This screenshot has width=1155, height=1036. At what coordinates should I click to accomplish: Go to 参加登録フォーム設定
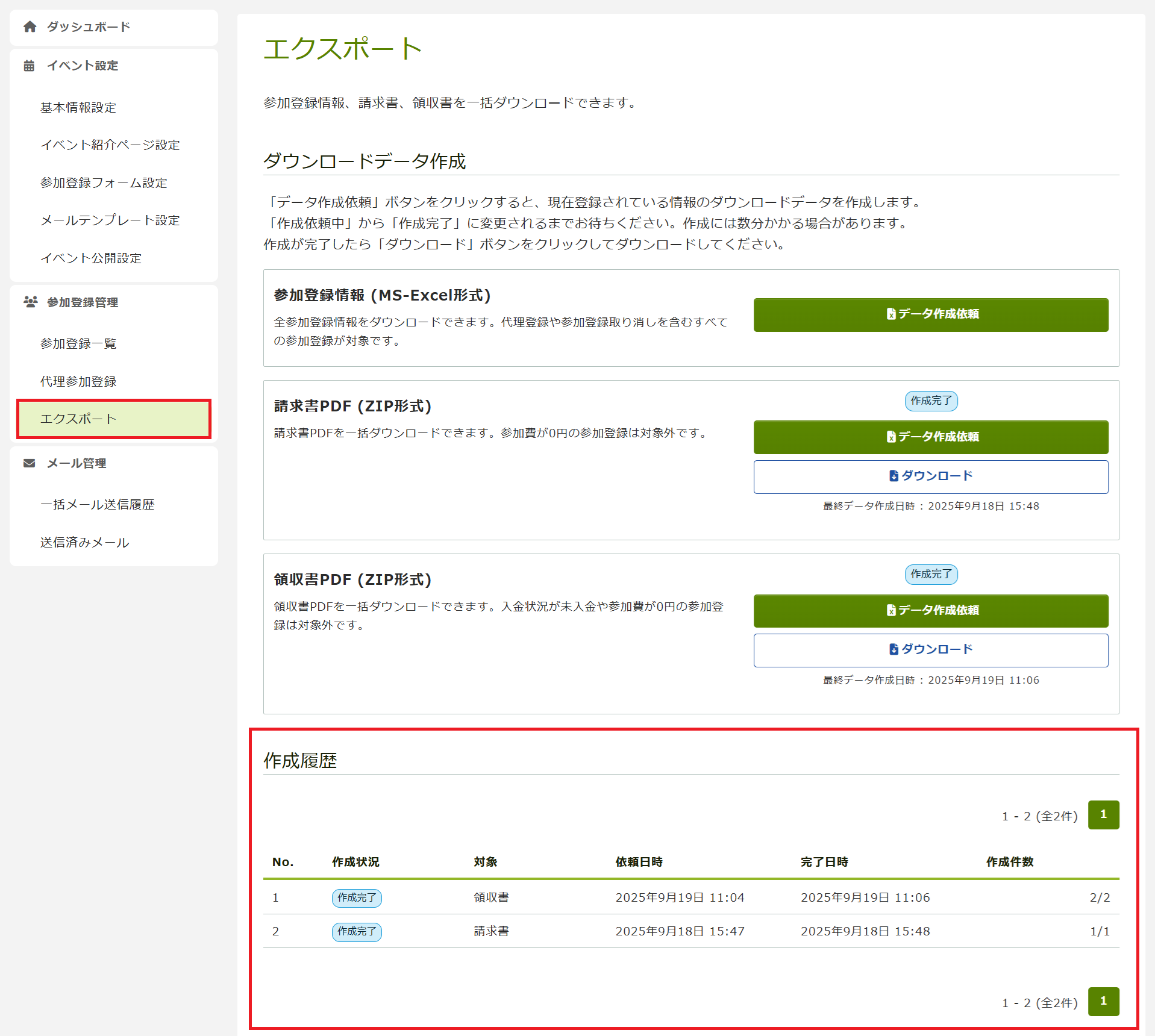pyautogui.click(x=104, y=183)
